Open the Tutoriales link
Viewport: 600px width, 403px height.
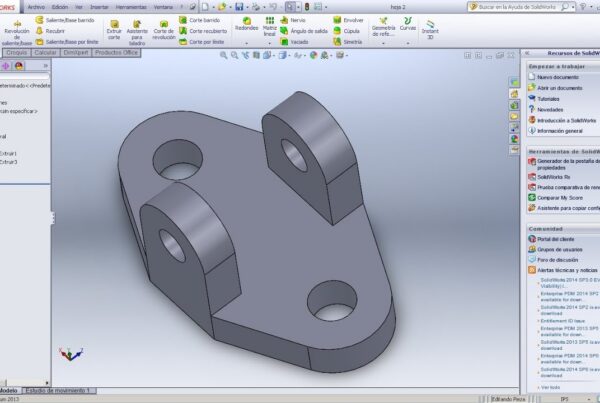click(549, 99)
